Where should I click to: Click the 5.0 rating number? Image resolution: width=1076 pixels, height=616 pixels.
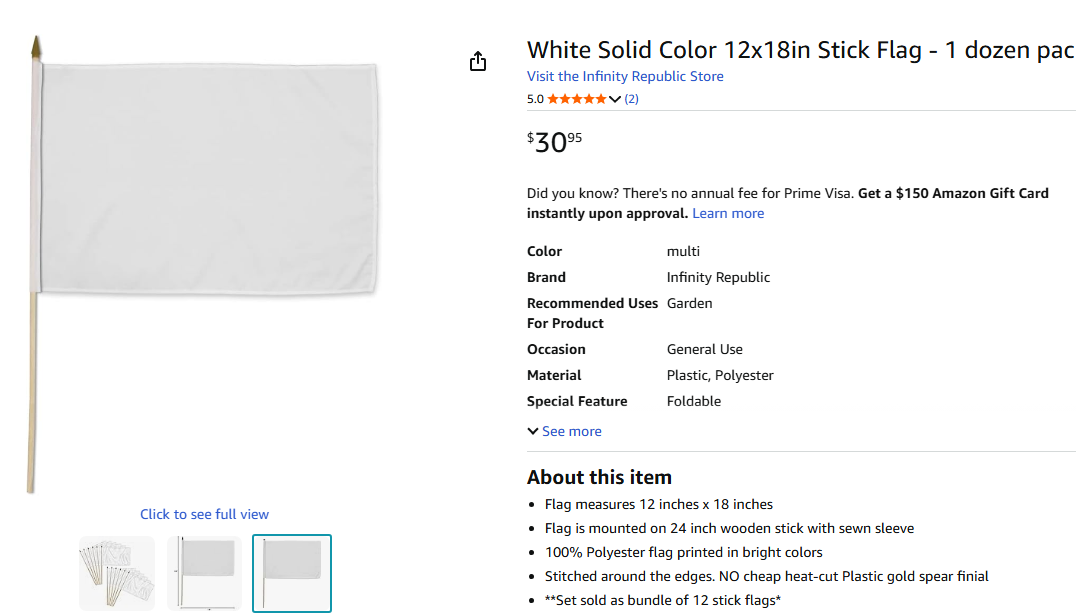pos(535,99)
